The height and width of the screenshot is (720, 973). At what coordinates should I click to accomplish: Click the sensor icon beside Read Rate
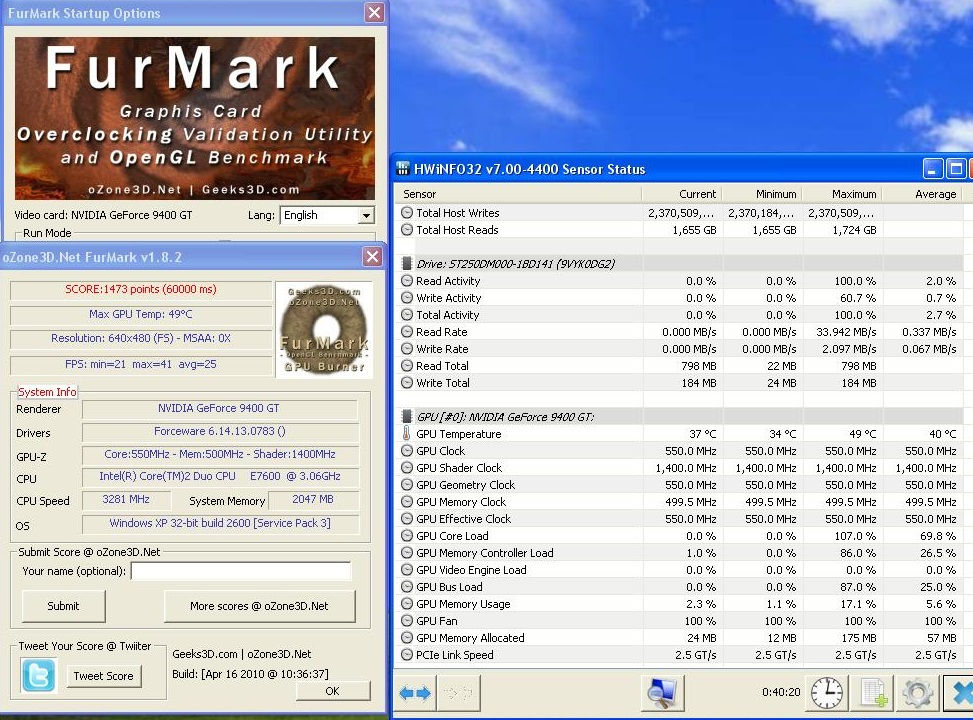tap(406, 331)
